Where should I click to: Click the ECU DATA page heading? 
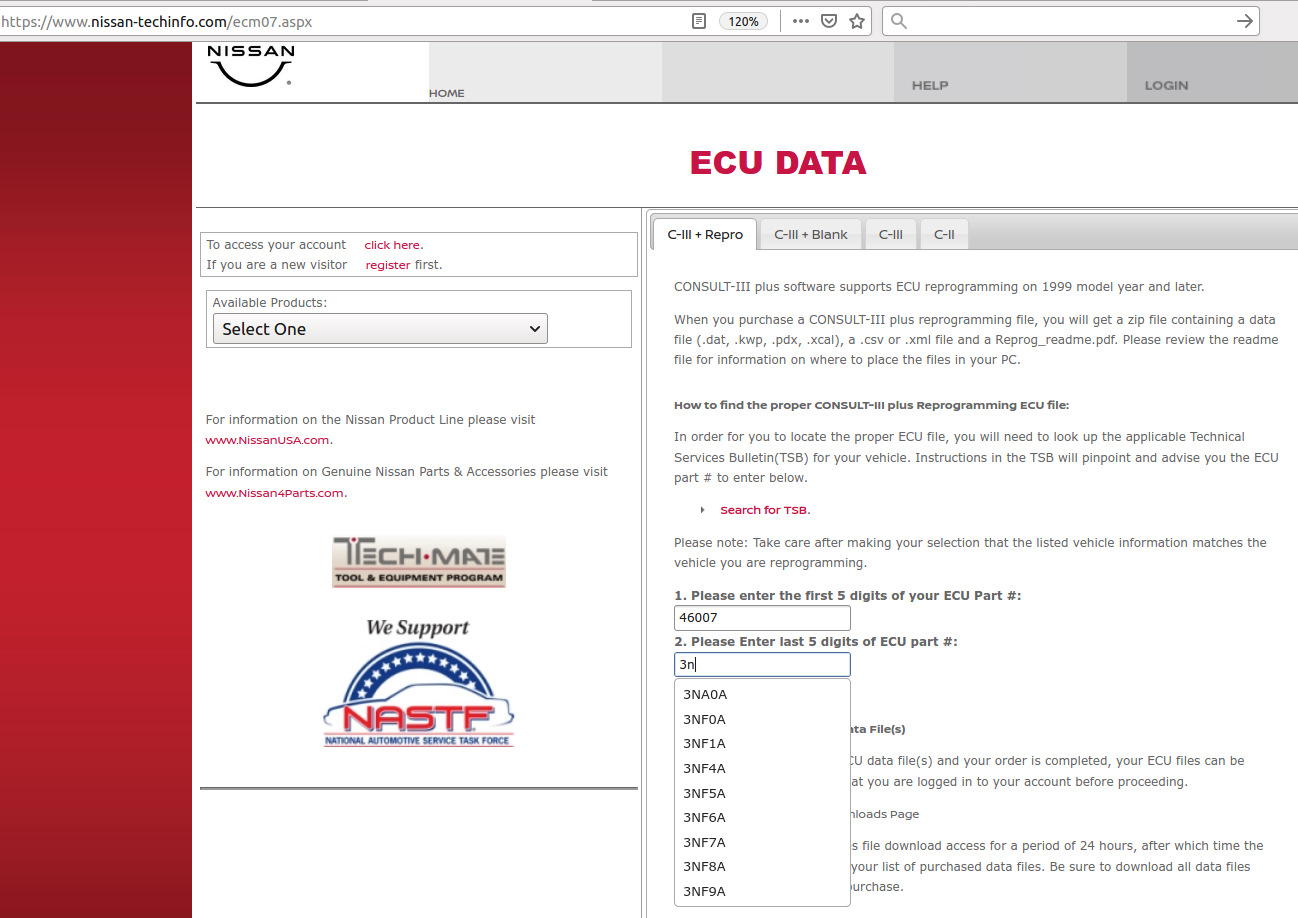pos(778,163)
